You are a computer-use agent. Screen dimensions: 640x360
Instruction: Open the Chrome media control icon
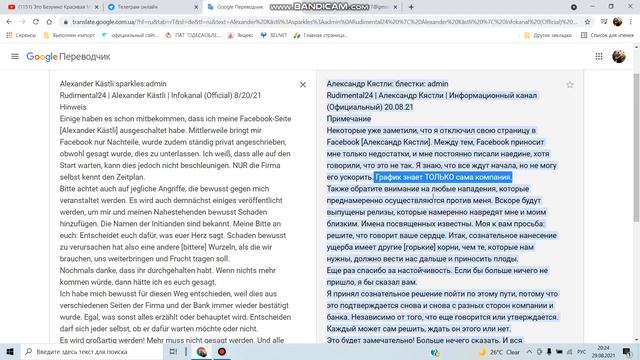[604, 22]
